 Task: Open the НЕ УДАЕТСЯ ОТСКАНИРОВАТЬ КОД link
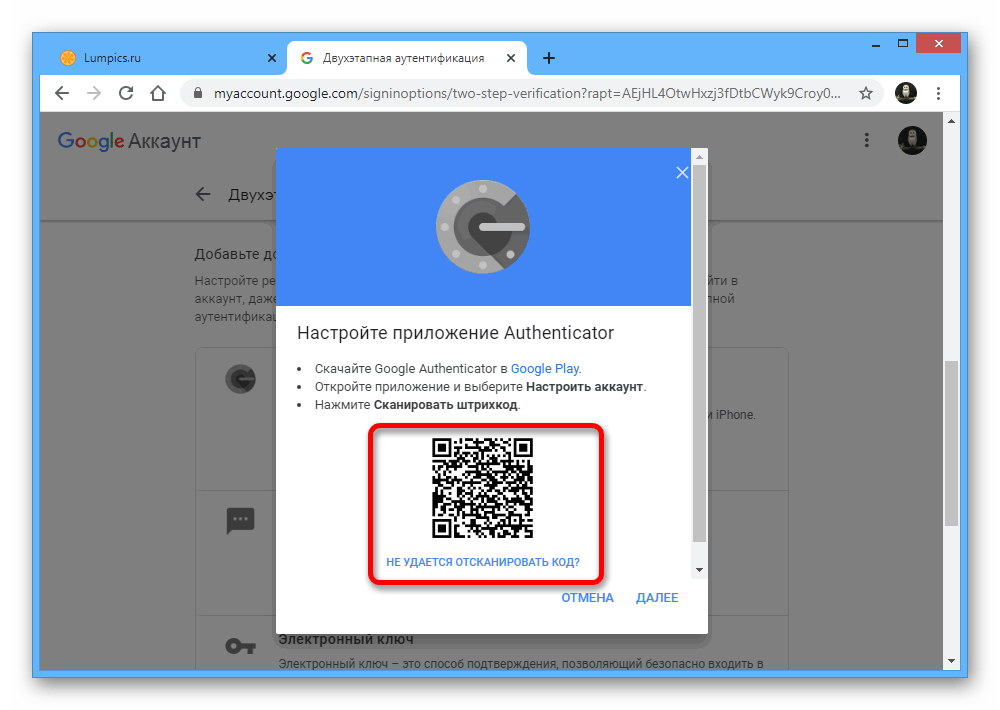pyautogui.click(x=483, y=562)
